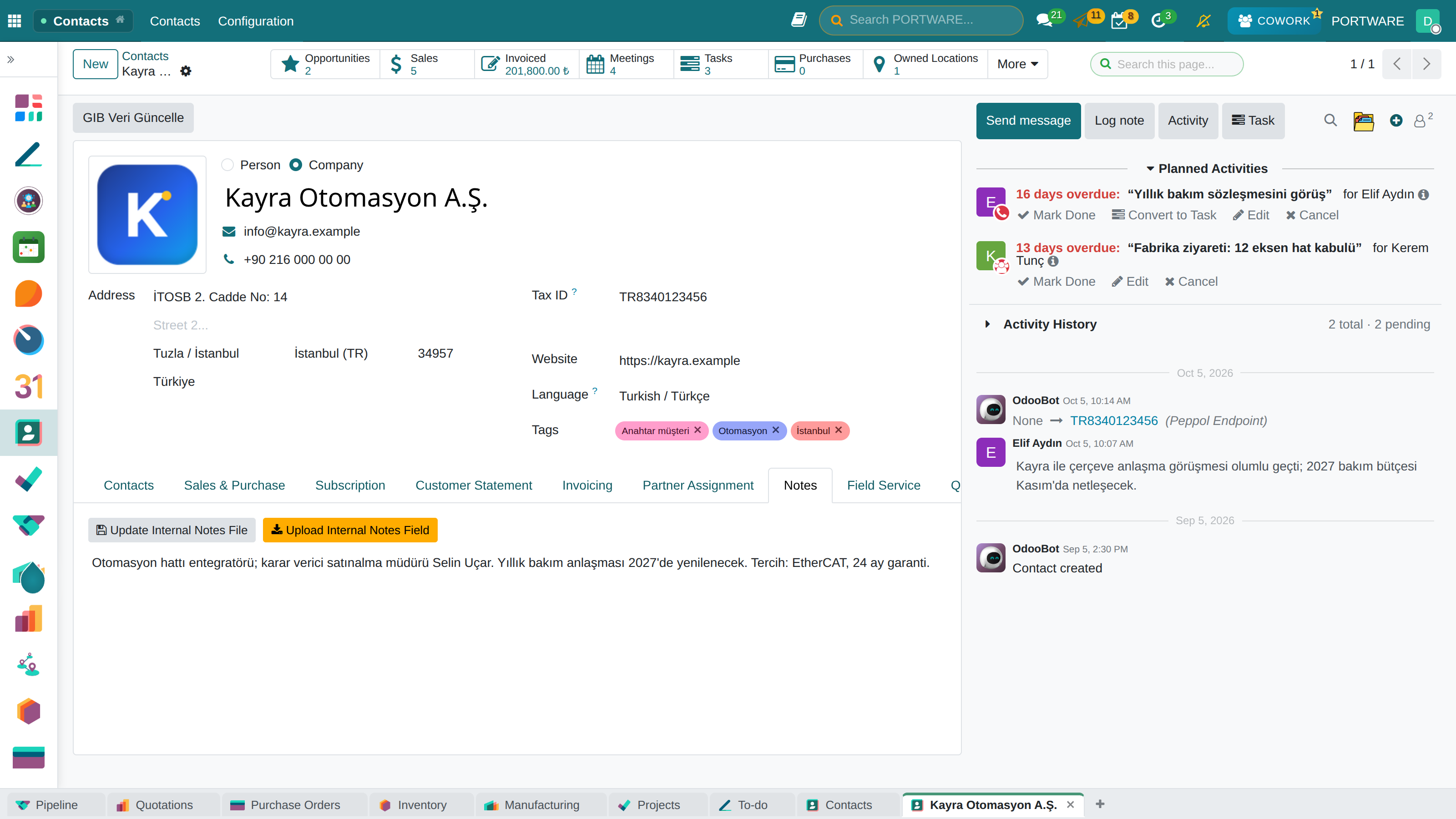This screenshot has width=1456, height=819.
Task: Click the muted notifications bell icon
Action: pos(1203,21)
